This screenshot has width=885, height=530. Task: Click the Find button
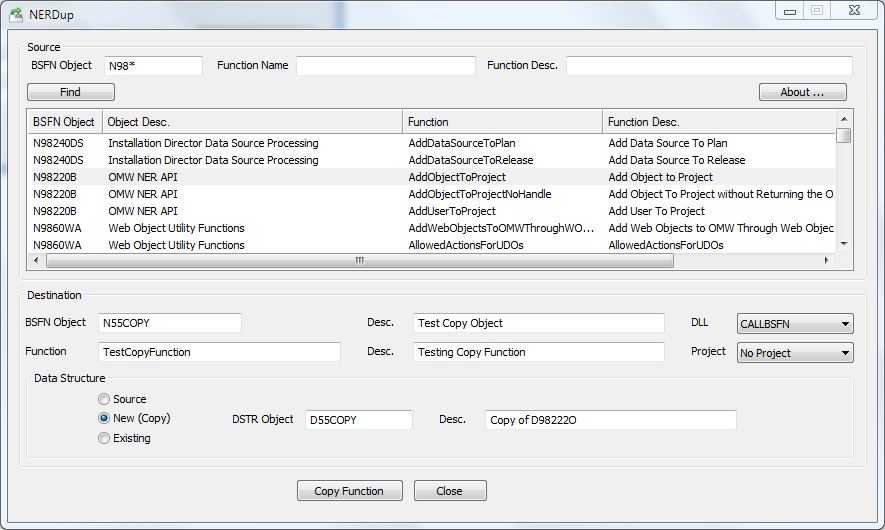tap(70, 92)
